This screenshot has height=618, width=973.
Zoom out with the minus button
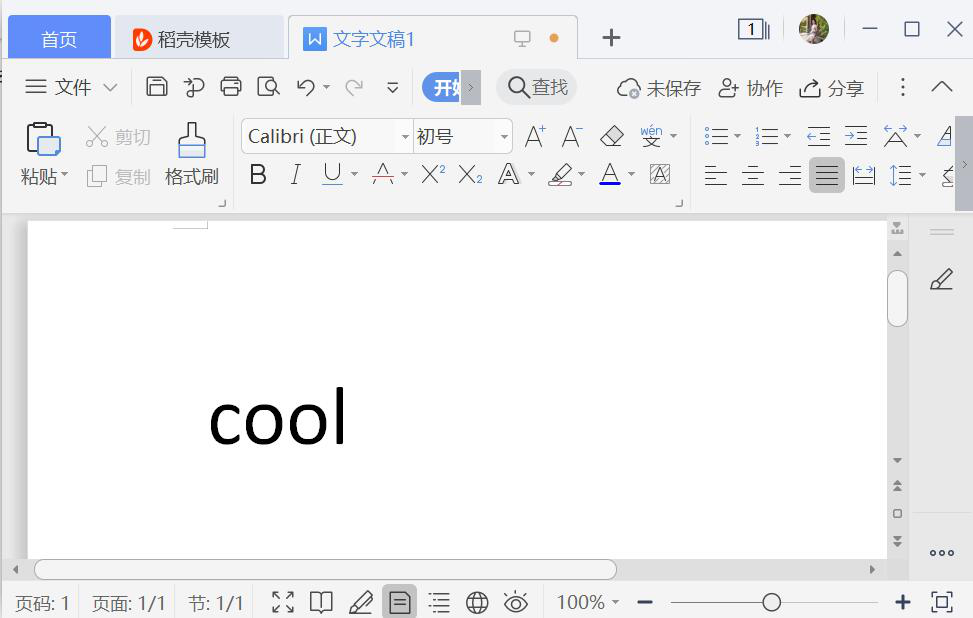[x=645, y=602]
